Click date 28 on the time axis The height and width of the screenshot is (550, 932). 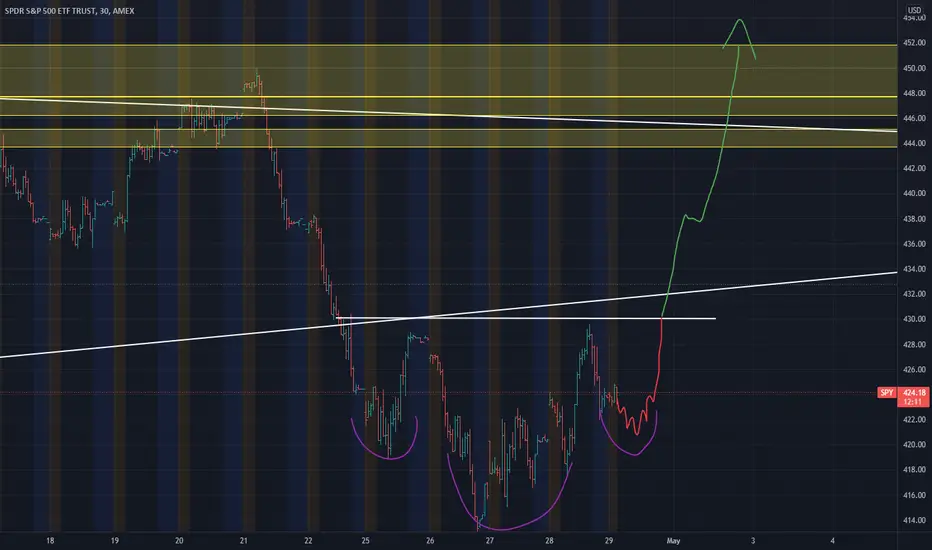coord(549,540)
